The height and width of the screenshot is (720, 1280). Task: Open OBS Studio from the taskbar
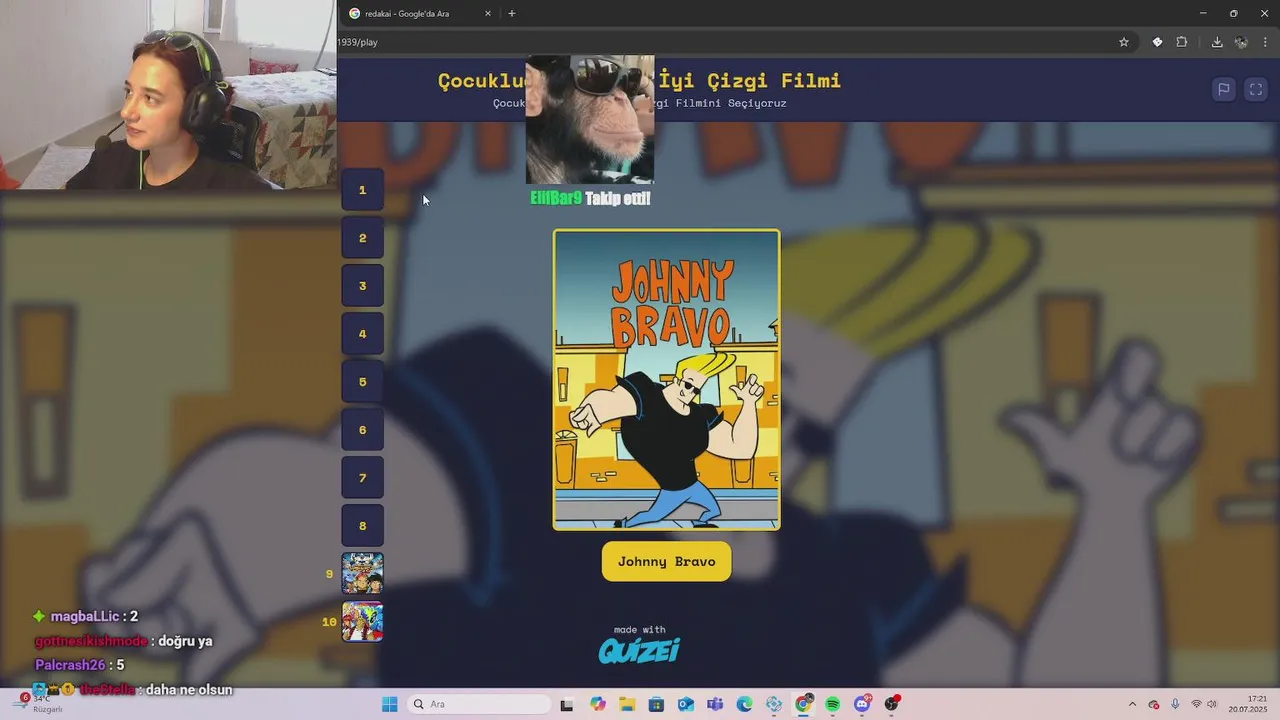pyautogui.click(x=891, y=704)
